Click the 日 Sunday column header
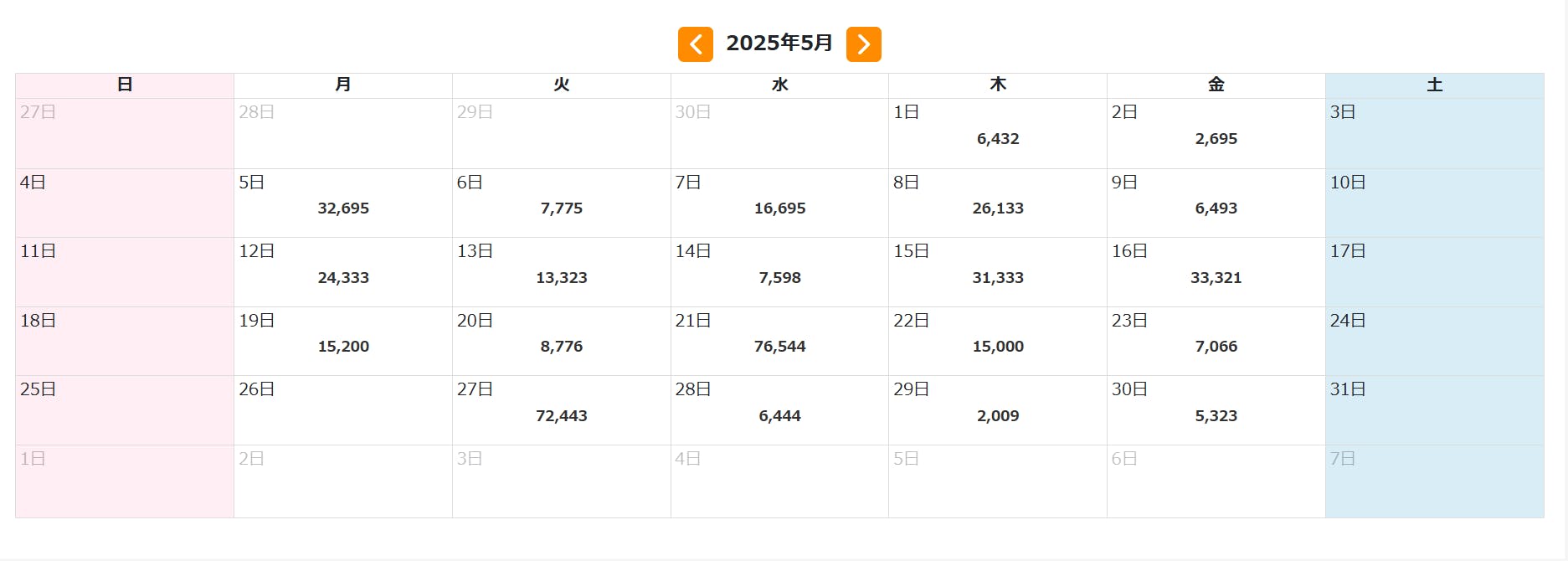Screen dimensions: 1568x561 [x=125, y=85]
